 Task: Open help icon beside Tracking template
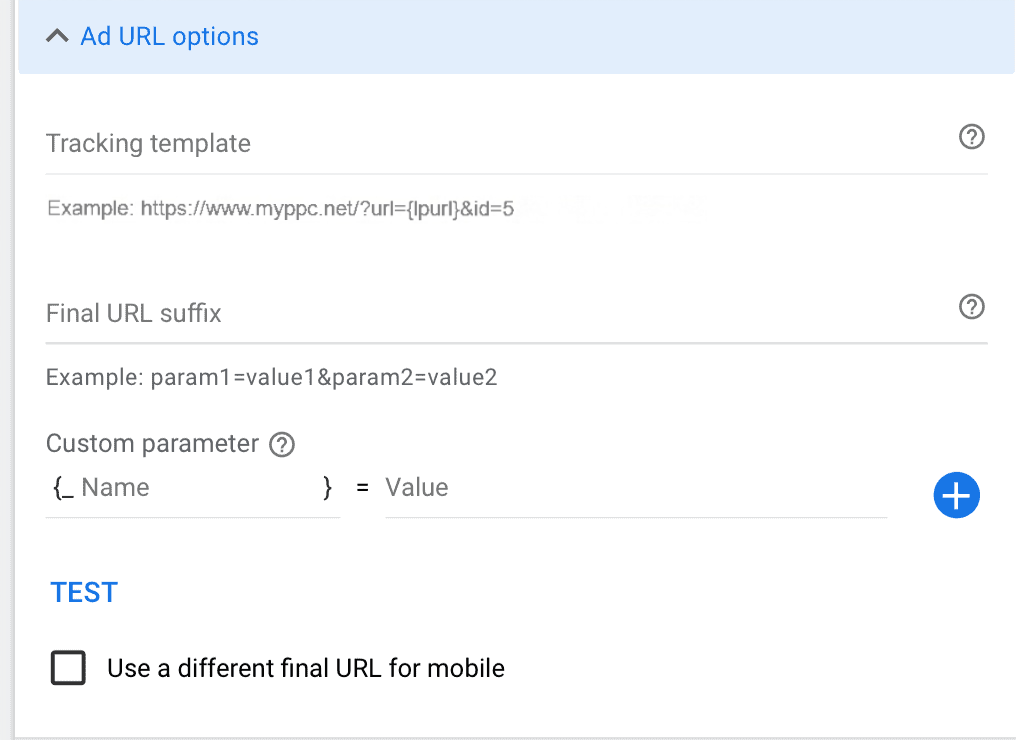971,137
